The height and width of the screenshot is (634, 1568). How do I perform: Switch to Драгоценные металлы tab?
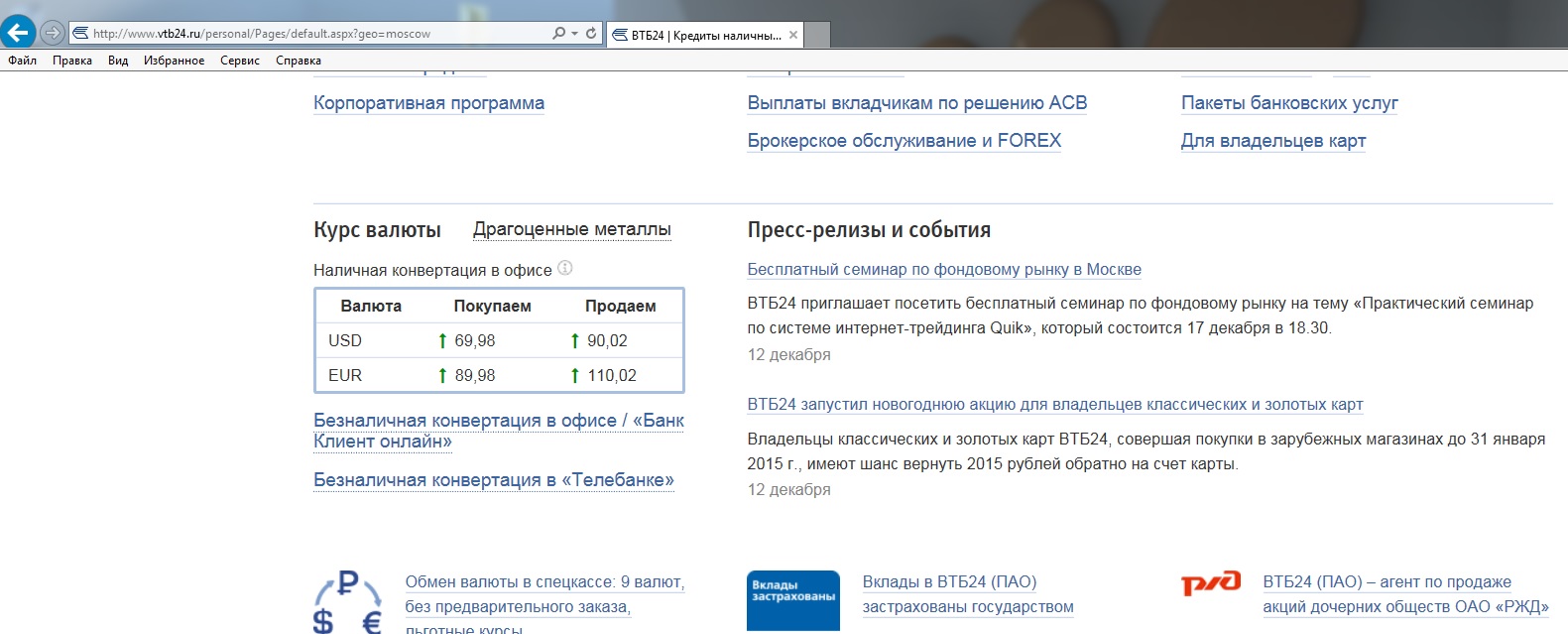tap(572, 229)
